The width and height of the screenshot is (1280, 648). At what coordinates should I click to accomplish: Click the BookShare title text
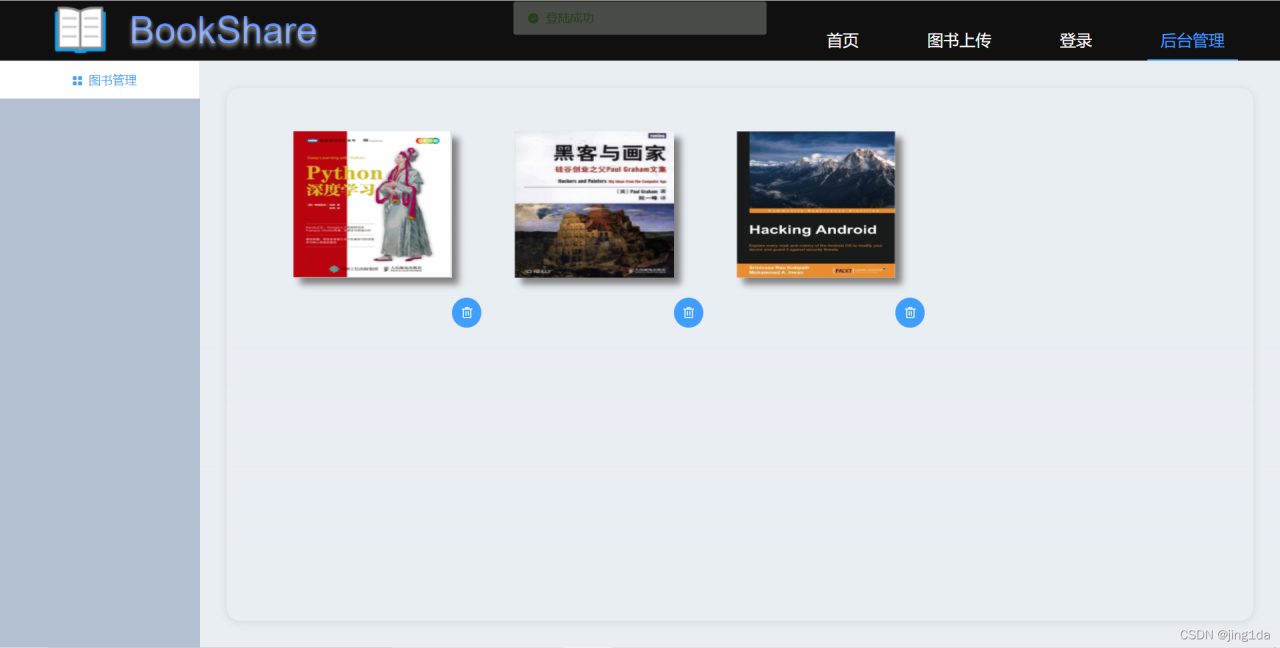pyautogui.click(x=223, y=31)
